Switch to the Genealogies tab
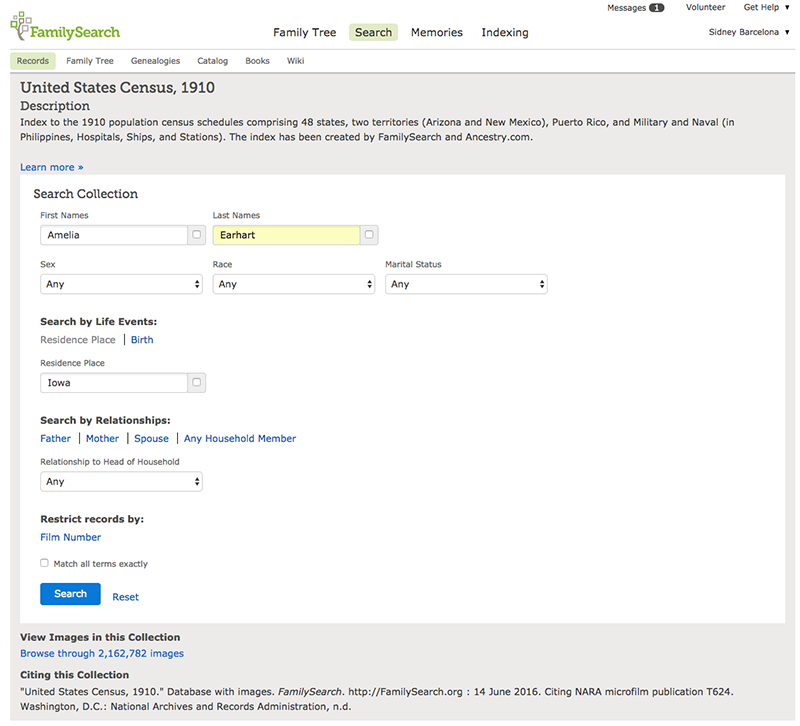 click(x=155, y=61)
